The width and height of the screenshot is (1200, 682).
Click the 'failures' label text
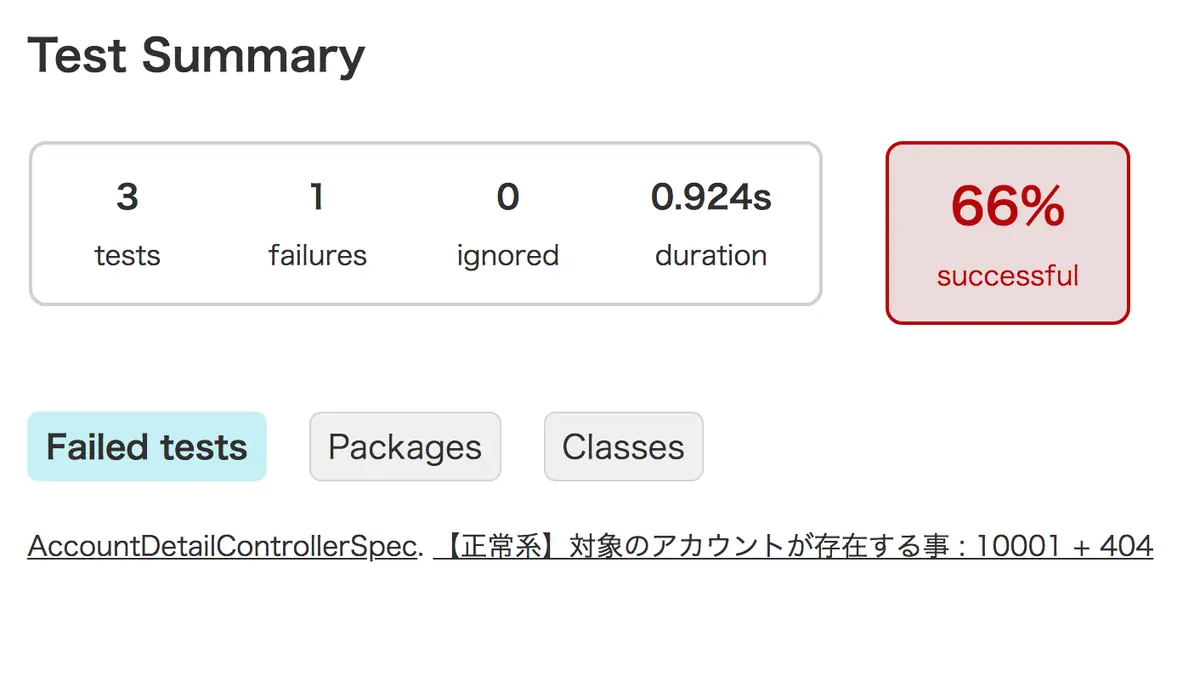tap(317, 256)
